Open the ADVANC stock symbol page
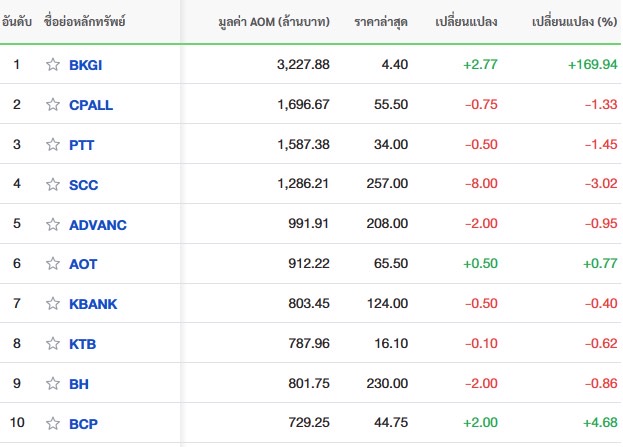Image resolution: width=623 pixels, height=447 pixels. [98, 225]
